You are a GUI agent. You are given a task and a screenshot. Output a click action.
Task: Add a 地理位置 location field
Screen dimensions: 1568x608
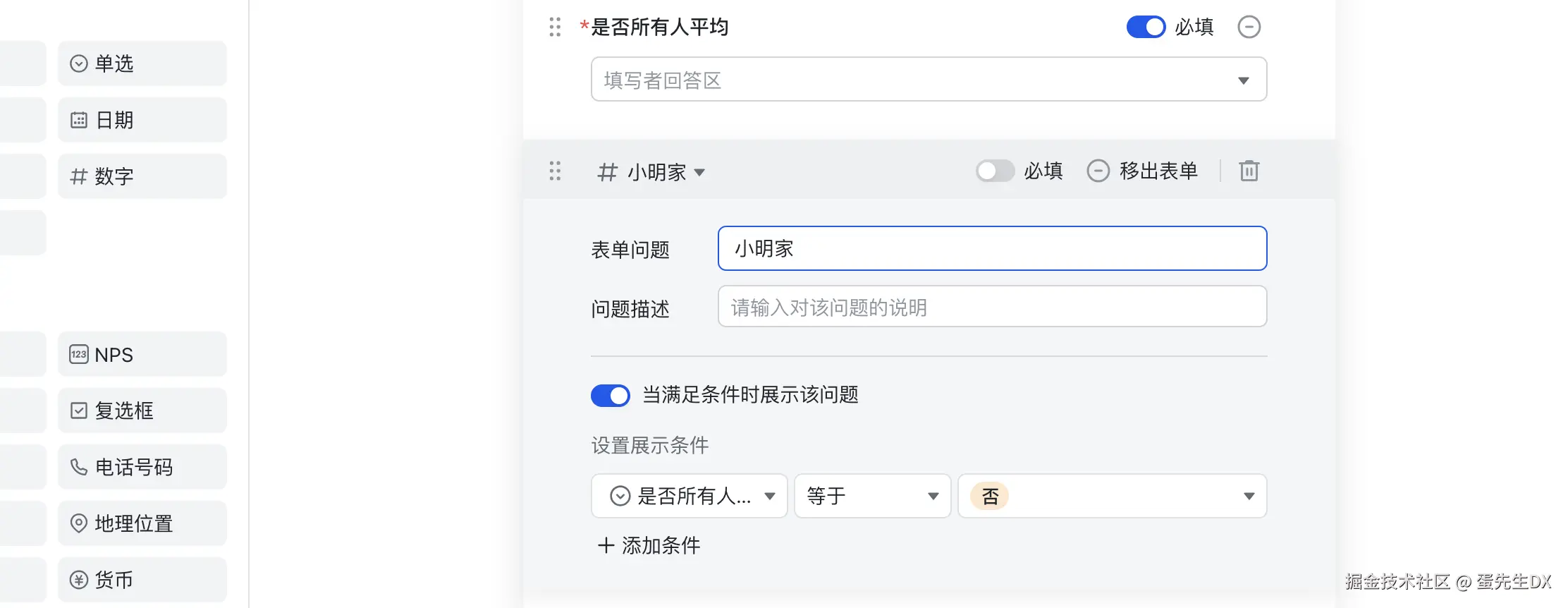point(142,523)
